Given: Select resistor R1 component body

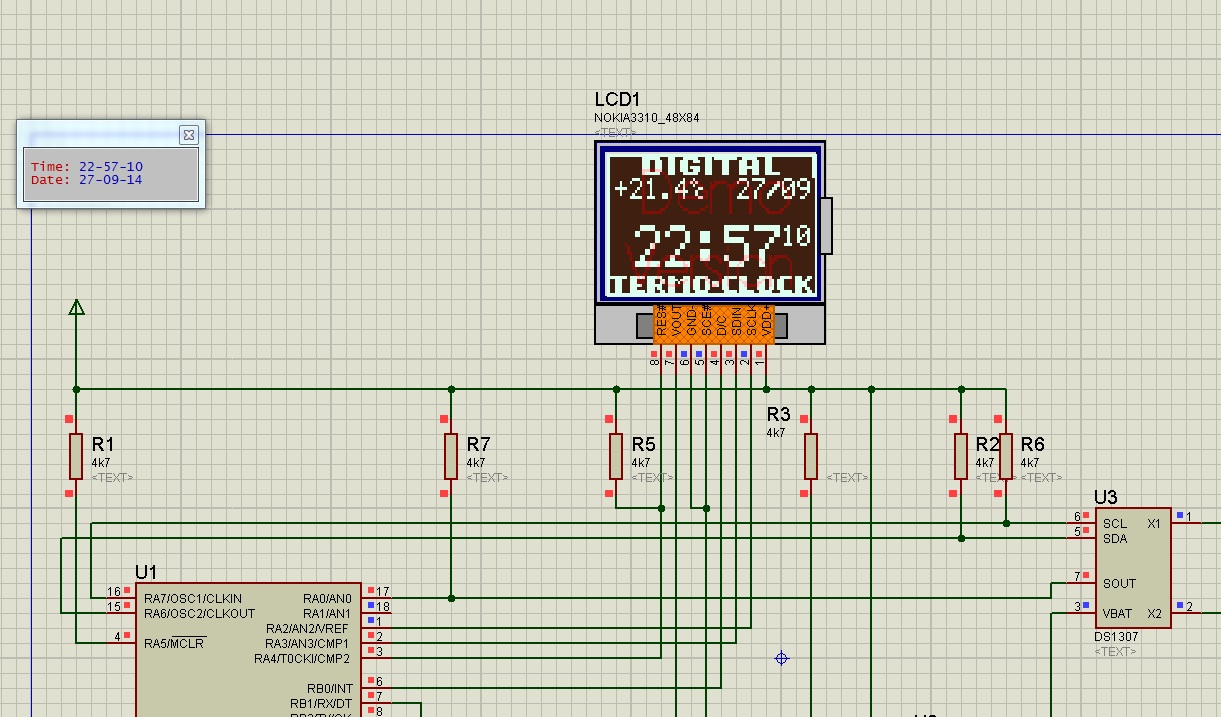Looking at the screenshot, I should (x=76, y=456).
